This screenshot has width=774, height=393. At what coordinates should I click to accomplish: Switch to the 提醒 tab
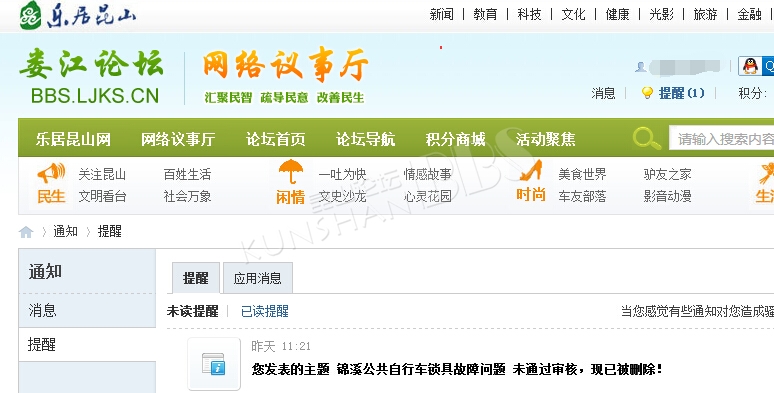195,278
